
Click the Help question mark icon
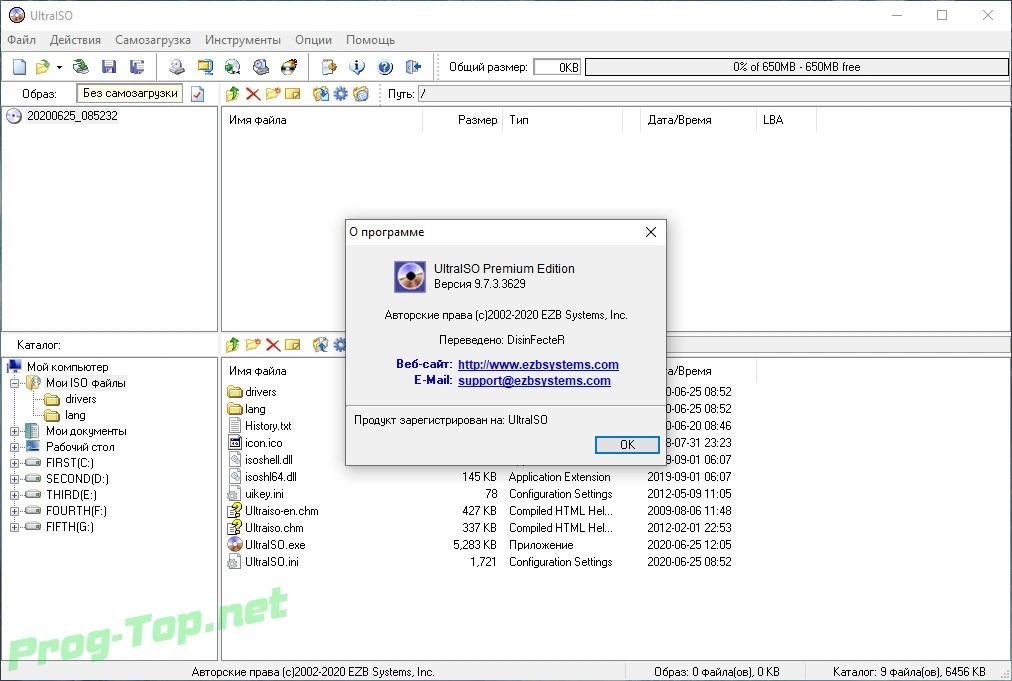coord(385,66)
